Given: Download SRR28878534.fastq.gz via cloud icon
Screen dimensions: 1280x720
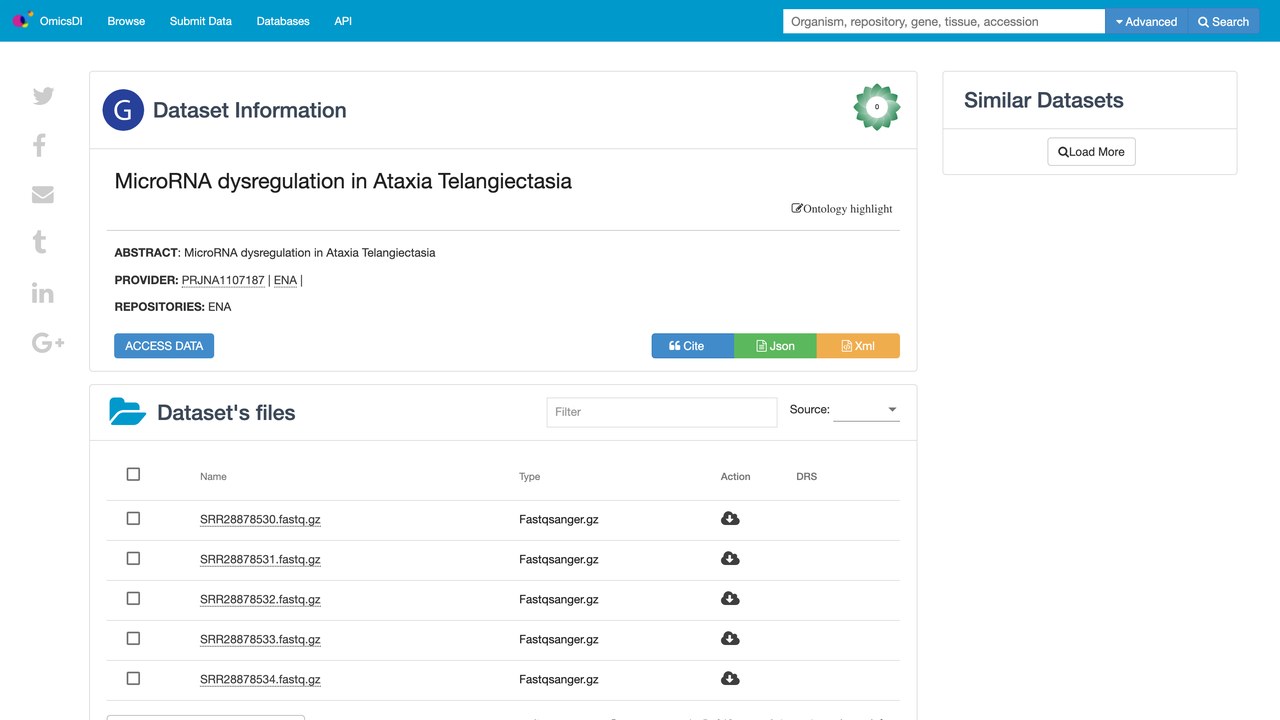Looking at the screenshot, I should click(x=730, y=678).
